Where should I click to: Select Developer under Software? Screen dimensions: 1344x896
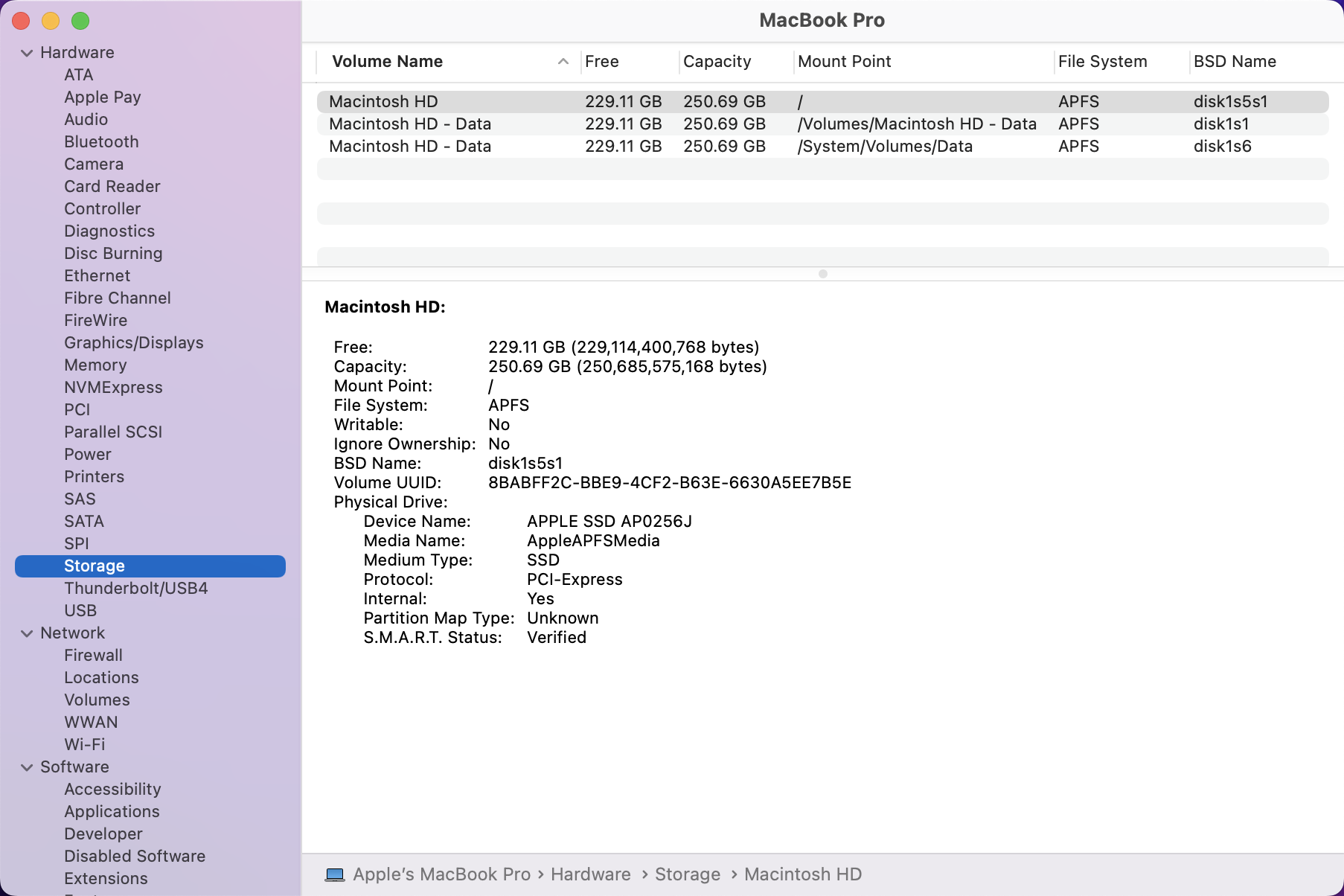(103, 834)
